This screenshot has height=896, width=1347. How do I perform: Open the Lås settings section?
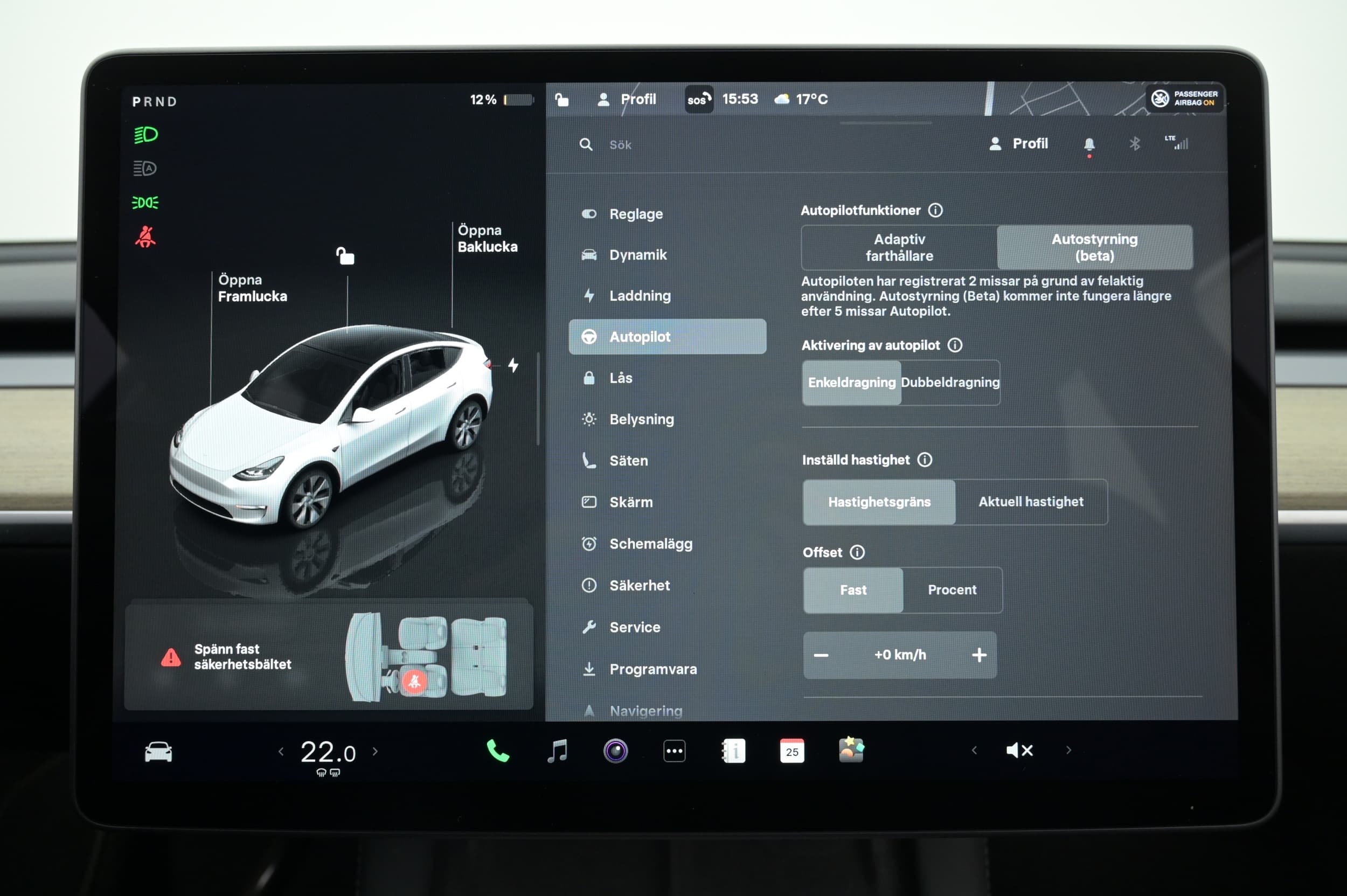tap(667, 378)
